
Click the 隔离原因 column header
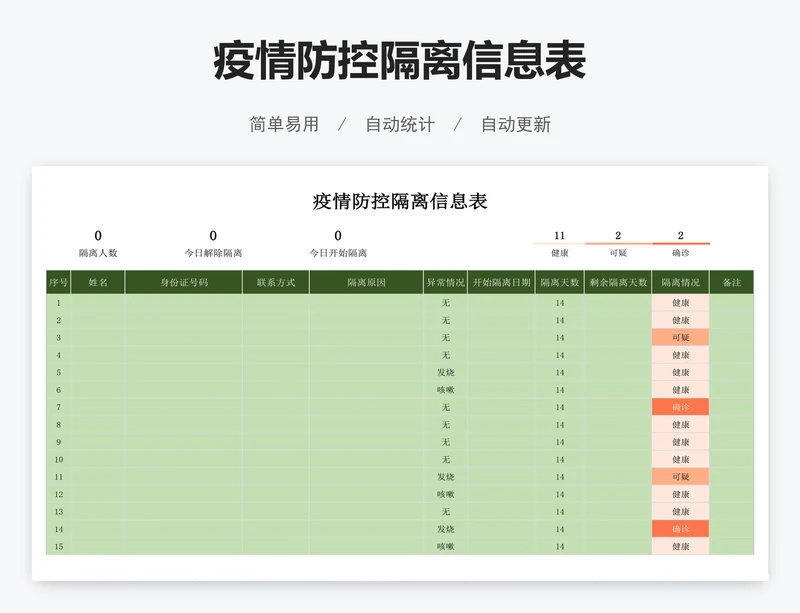coord(366,282)
